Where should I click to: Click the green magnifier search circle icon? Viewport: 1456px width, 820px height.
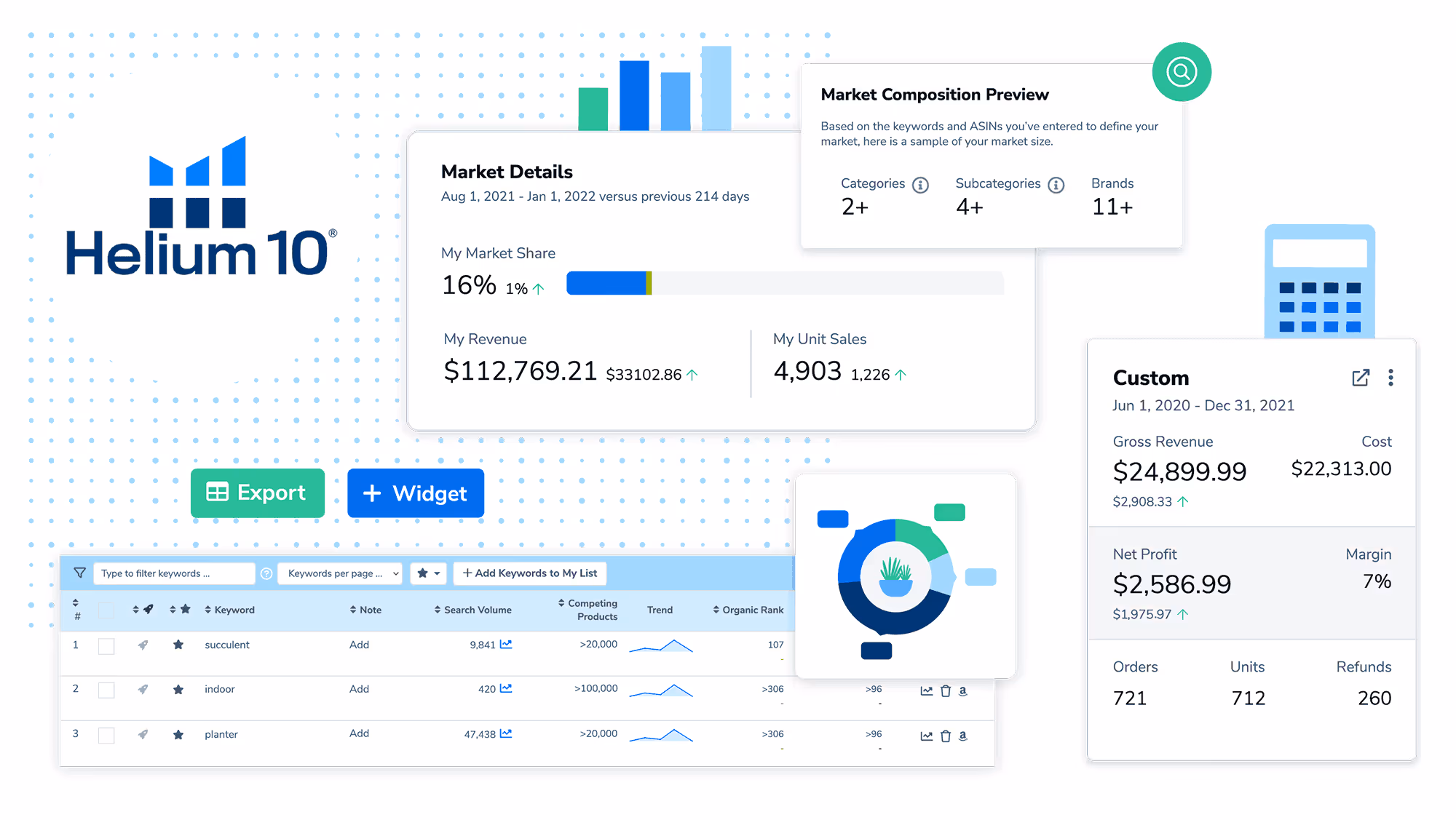(x=1182, y=72)
